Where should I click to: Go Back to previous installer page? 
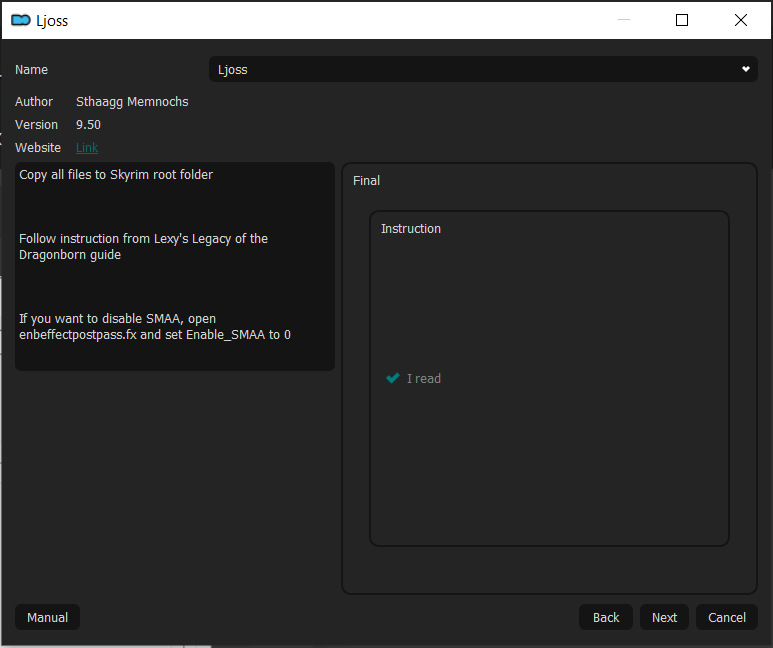[x=605, y=617]
